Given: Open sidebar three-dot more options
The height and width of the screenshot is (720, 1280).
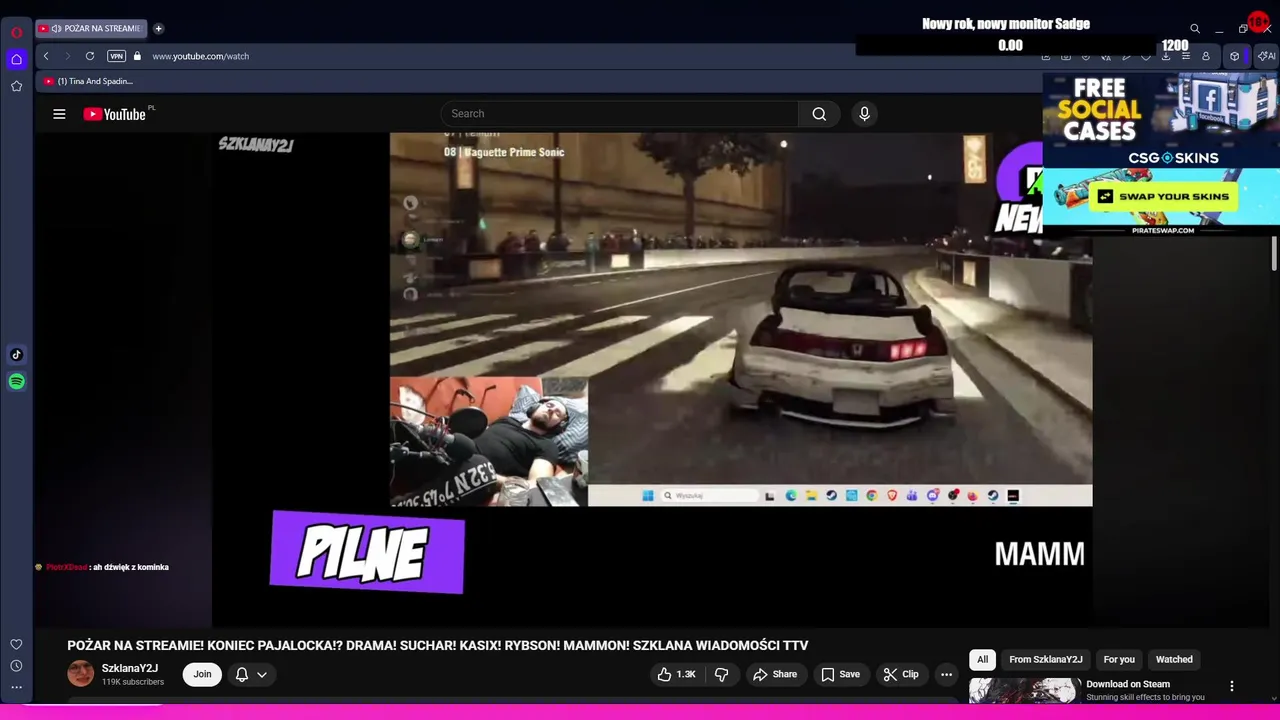Looking at the screenshot, I should point(16,687).
